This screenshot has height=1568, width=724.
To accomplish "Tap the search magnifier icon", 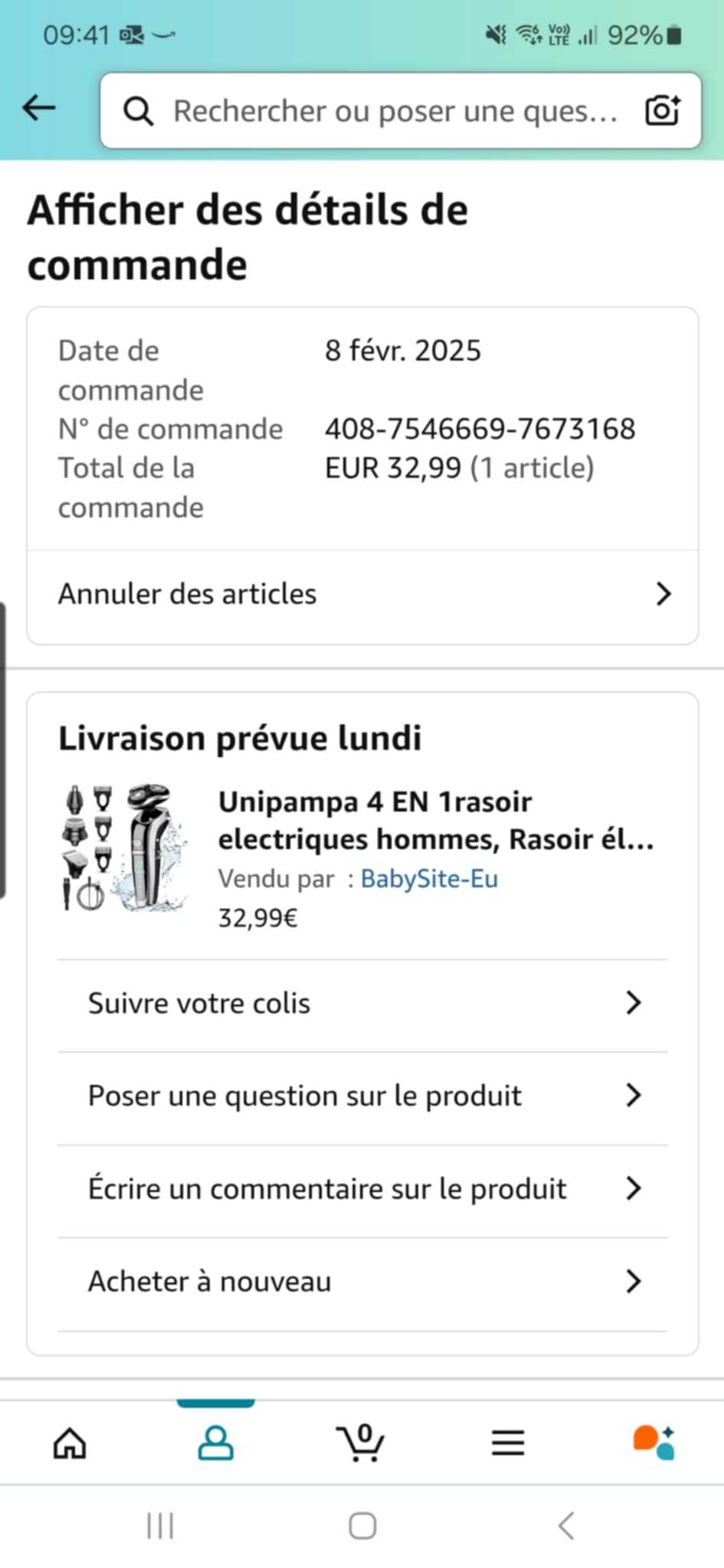I will click(x=138, y=111).
